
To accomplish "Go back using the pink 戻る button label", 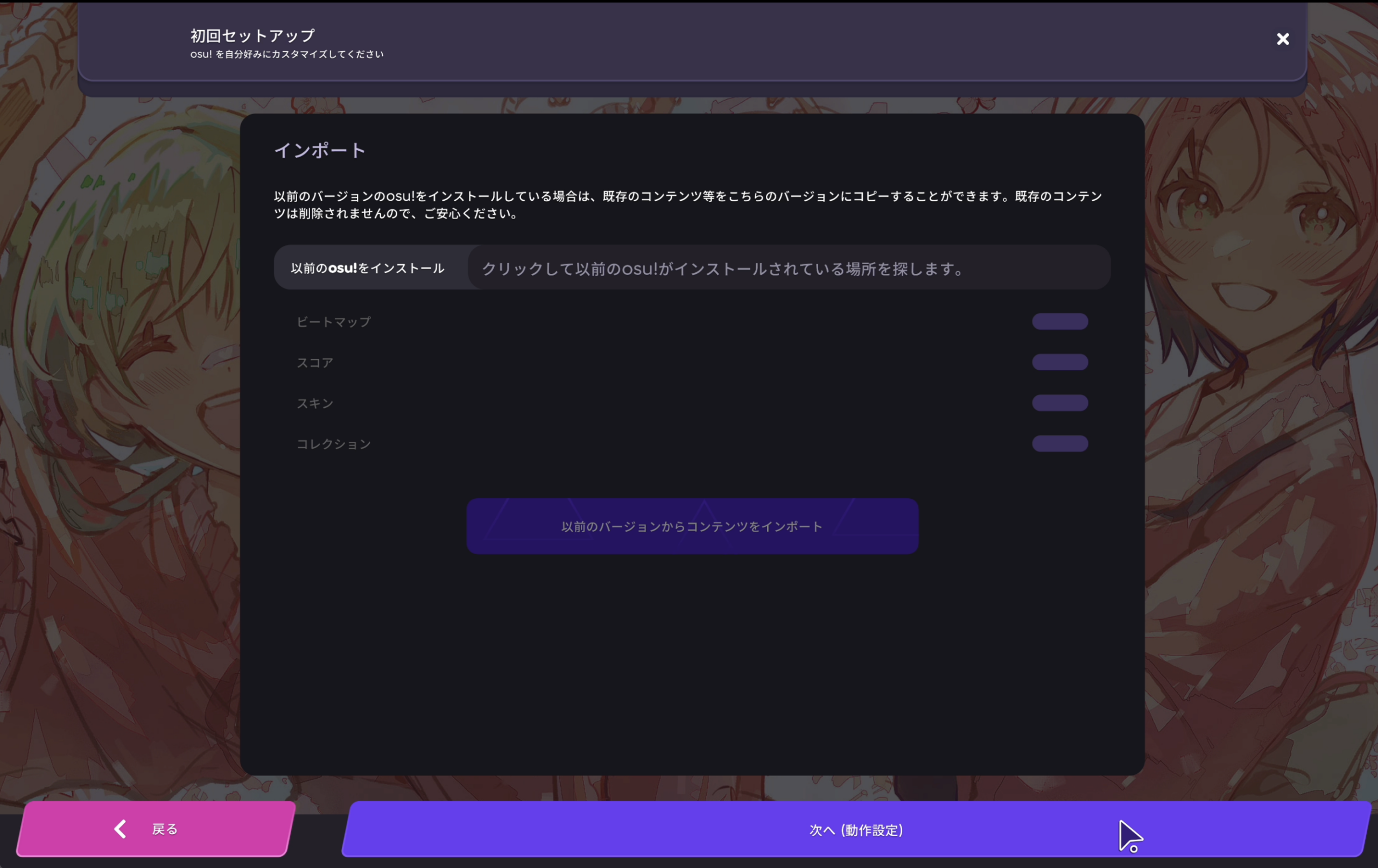I will point(165,829).
